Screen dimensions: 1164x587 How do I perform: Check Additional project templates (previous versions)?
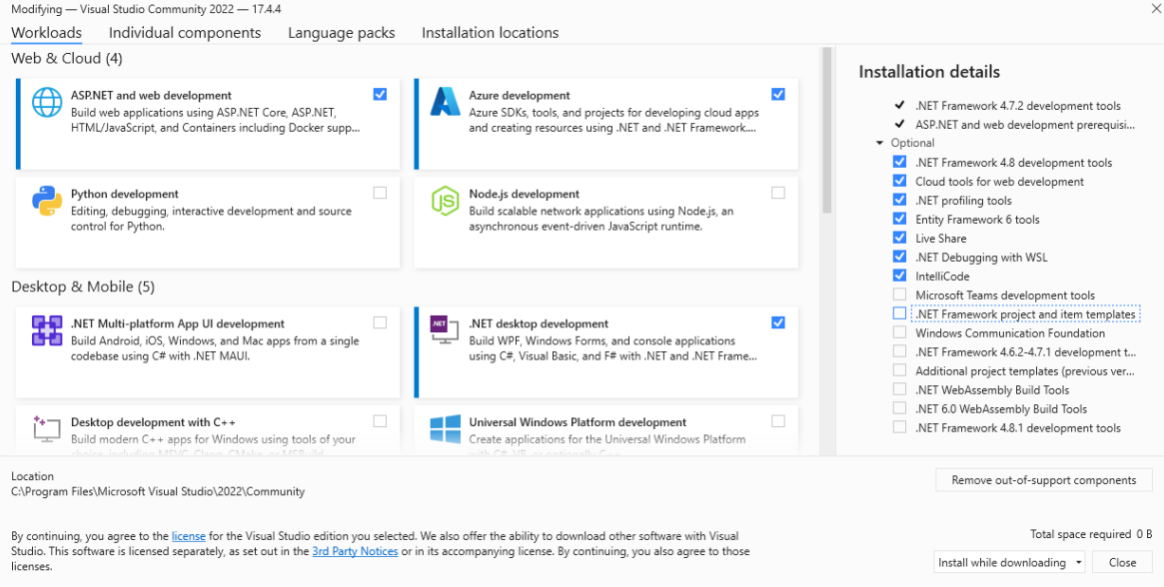(900, 370)
